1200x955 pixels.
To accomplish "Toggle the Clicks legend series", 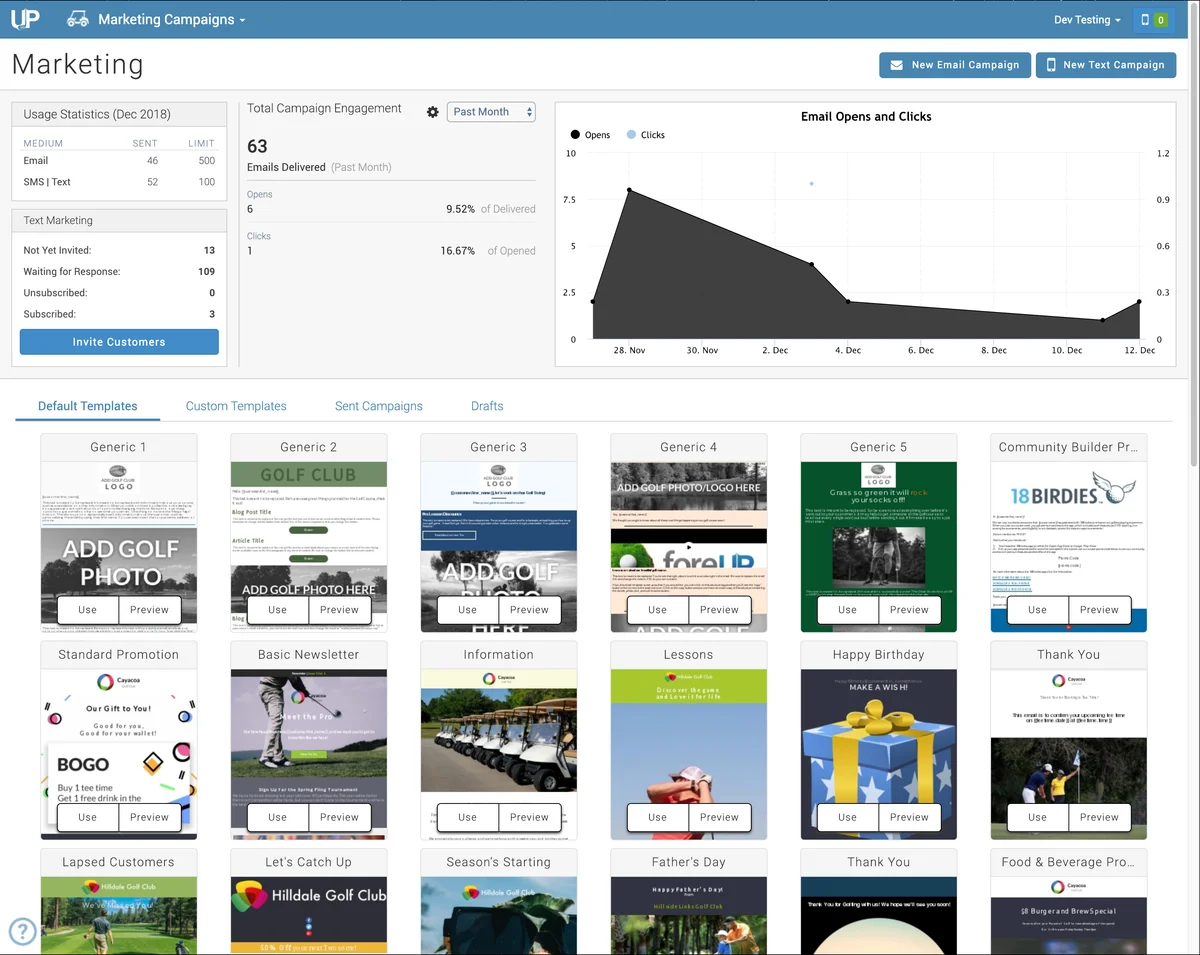I will (646, 135).
